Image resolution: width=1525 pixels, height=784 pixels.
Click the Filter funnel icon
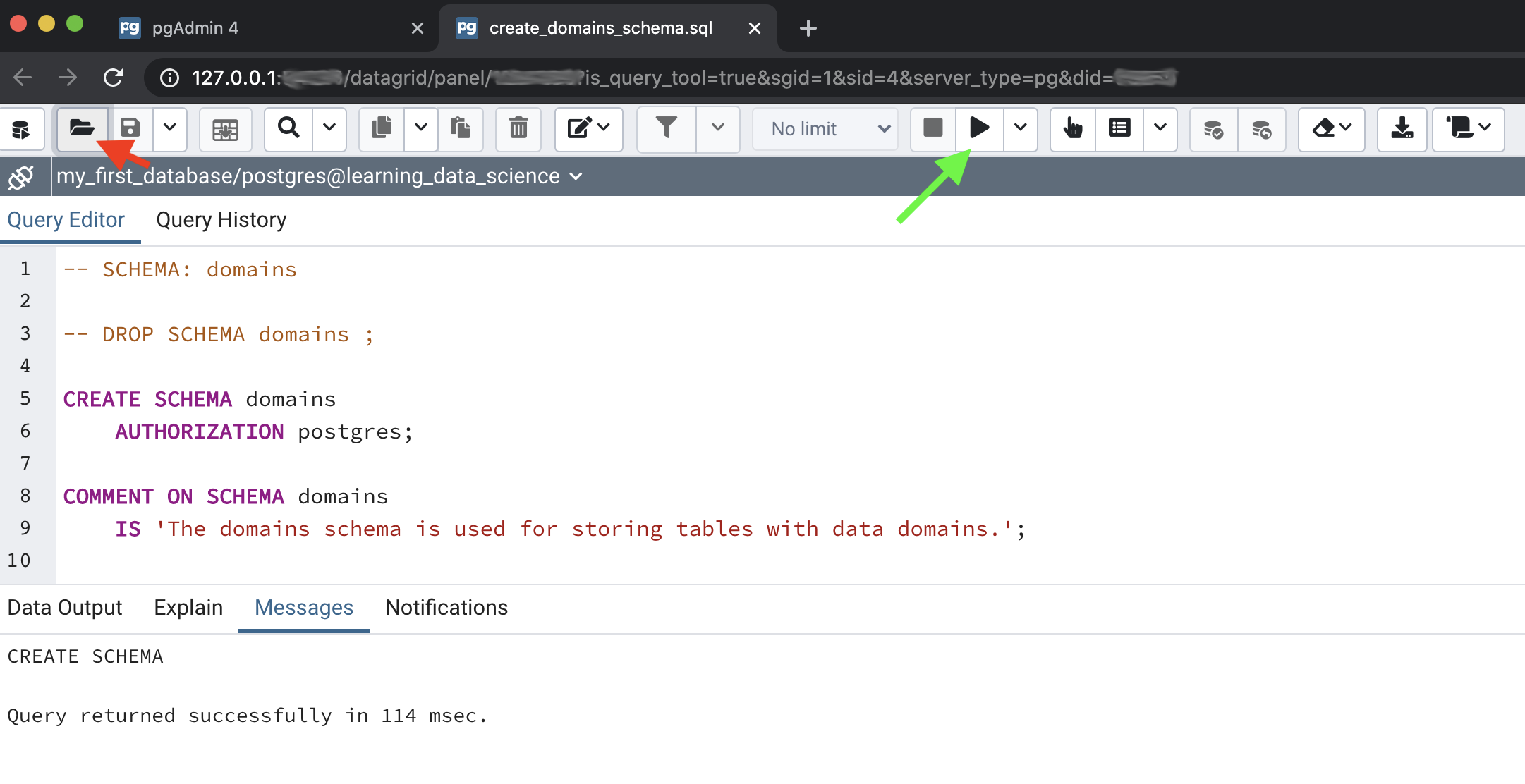[666, 128]
